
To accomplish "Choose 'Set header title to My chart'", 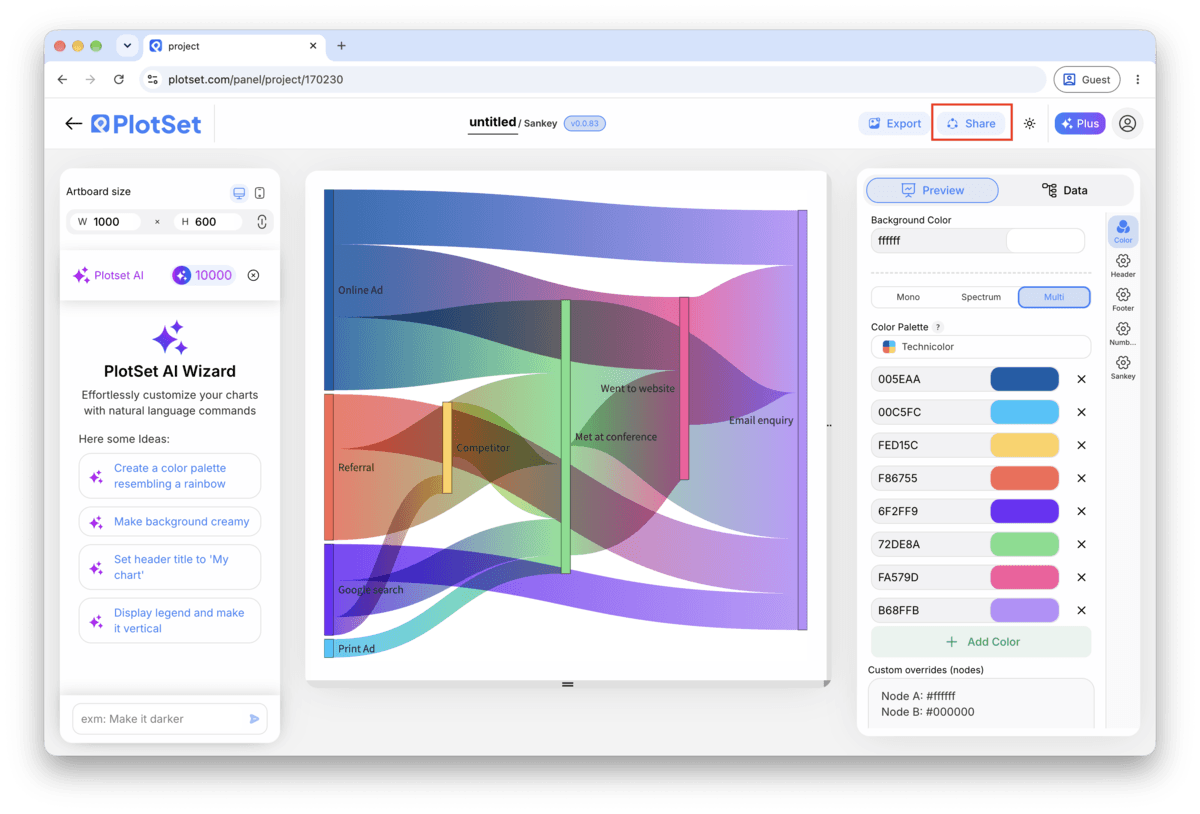I will 170,567.
